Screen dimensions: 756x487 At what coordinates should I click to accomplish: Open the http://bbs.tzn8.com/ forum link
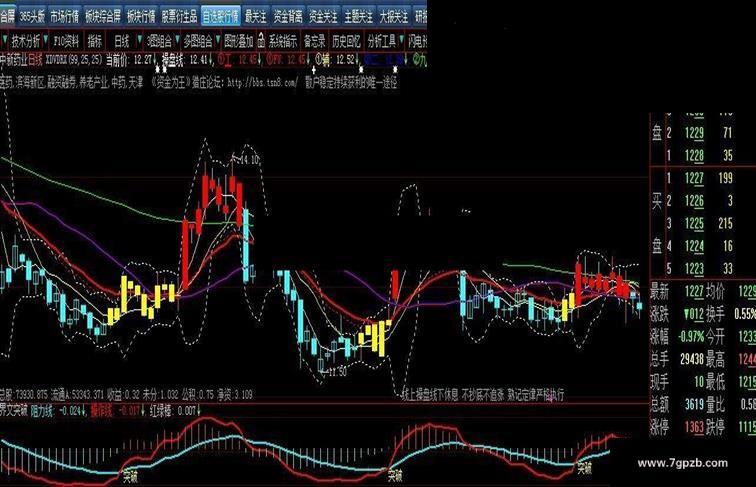coord(262,83)
